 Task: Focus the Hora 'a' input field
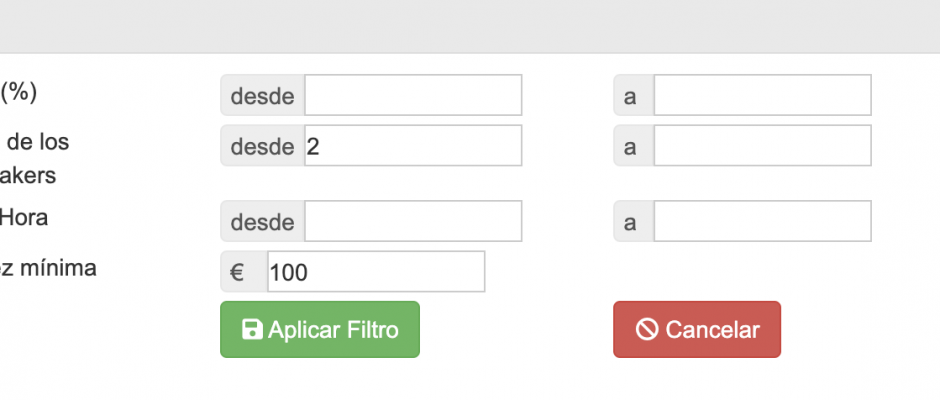click(763, 221)
